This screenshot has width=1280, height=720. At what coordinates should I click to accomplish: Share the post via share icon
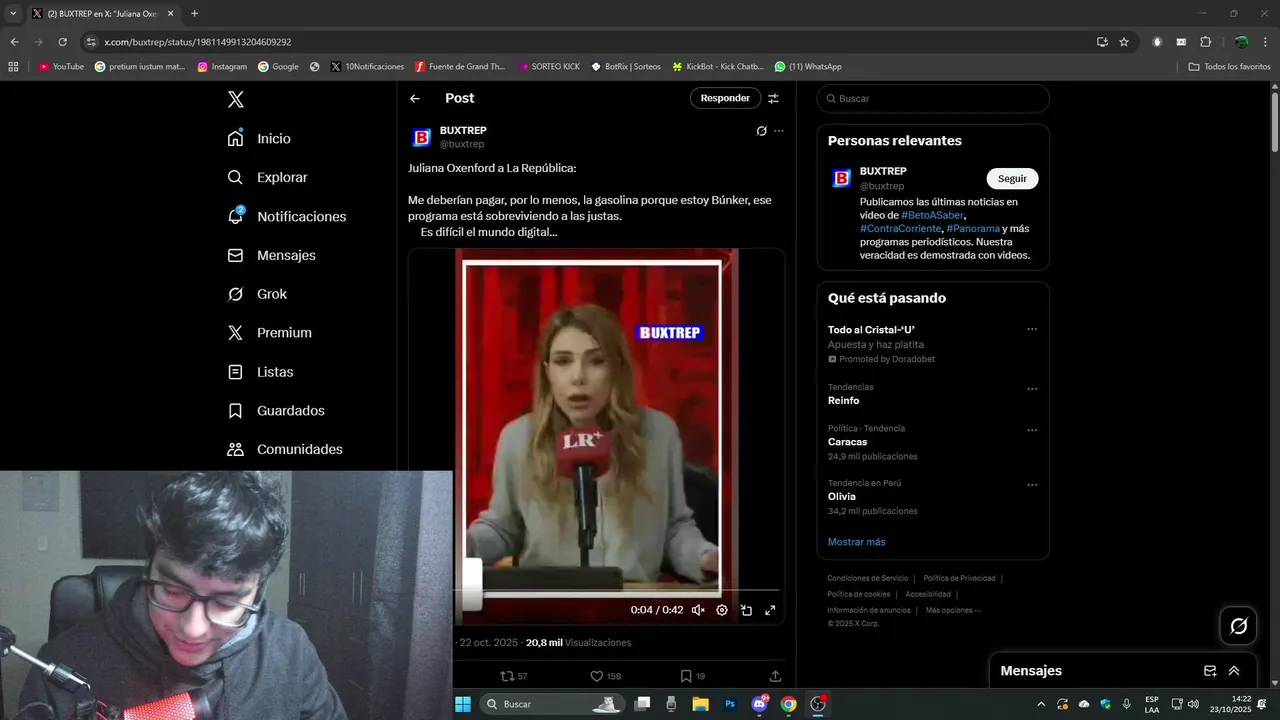coord(775,676)
